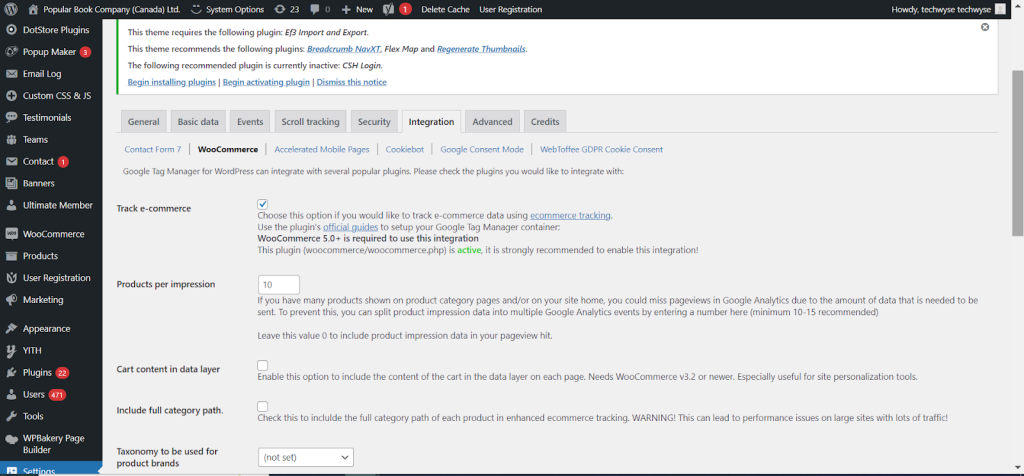Viewport: 1024px width, 476px height.
Task: Click the Begin installing plugins link
Action: [x=171, y=82]
